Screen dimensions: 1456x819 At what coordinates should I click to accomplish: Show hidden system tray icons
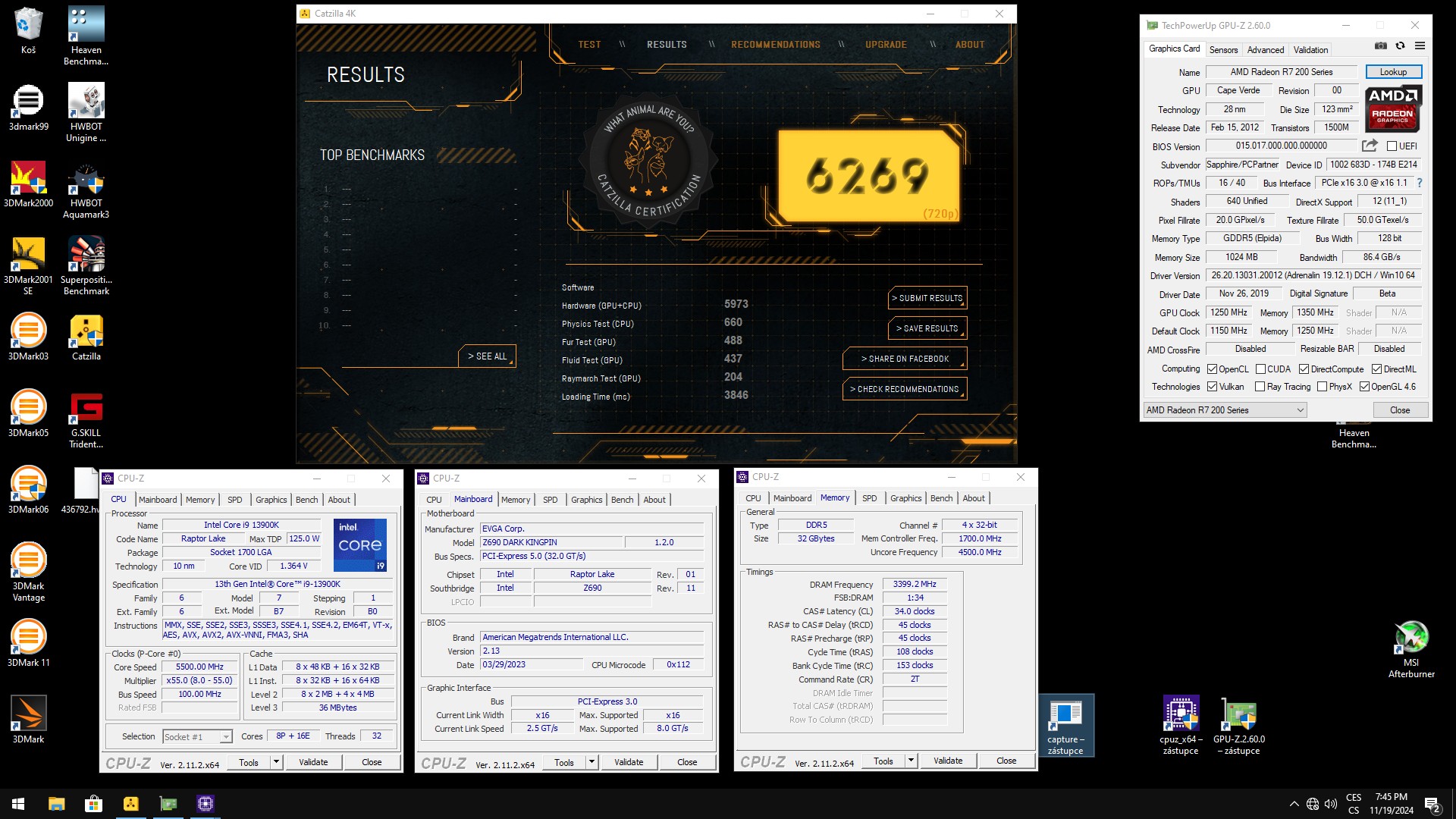coord(1294,804)
